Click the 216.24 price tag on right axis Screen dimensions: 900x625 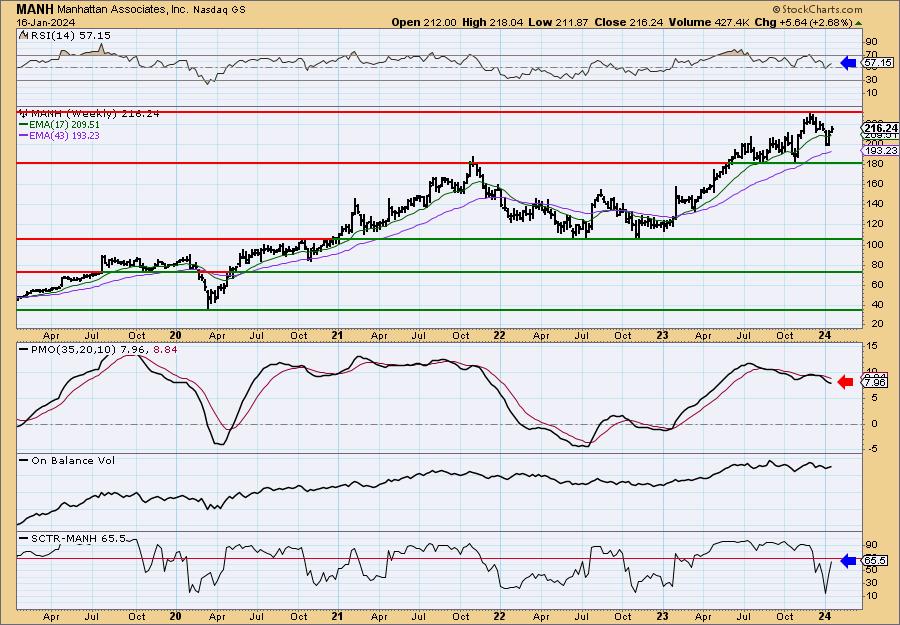coord(880,129)
